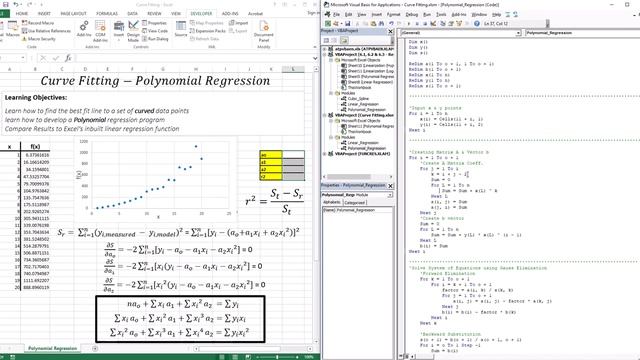640x360 pixels.
Task: Expand the VBAProject (FUNCRES.XLAM) node
Action: 325,154
